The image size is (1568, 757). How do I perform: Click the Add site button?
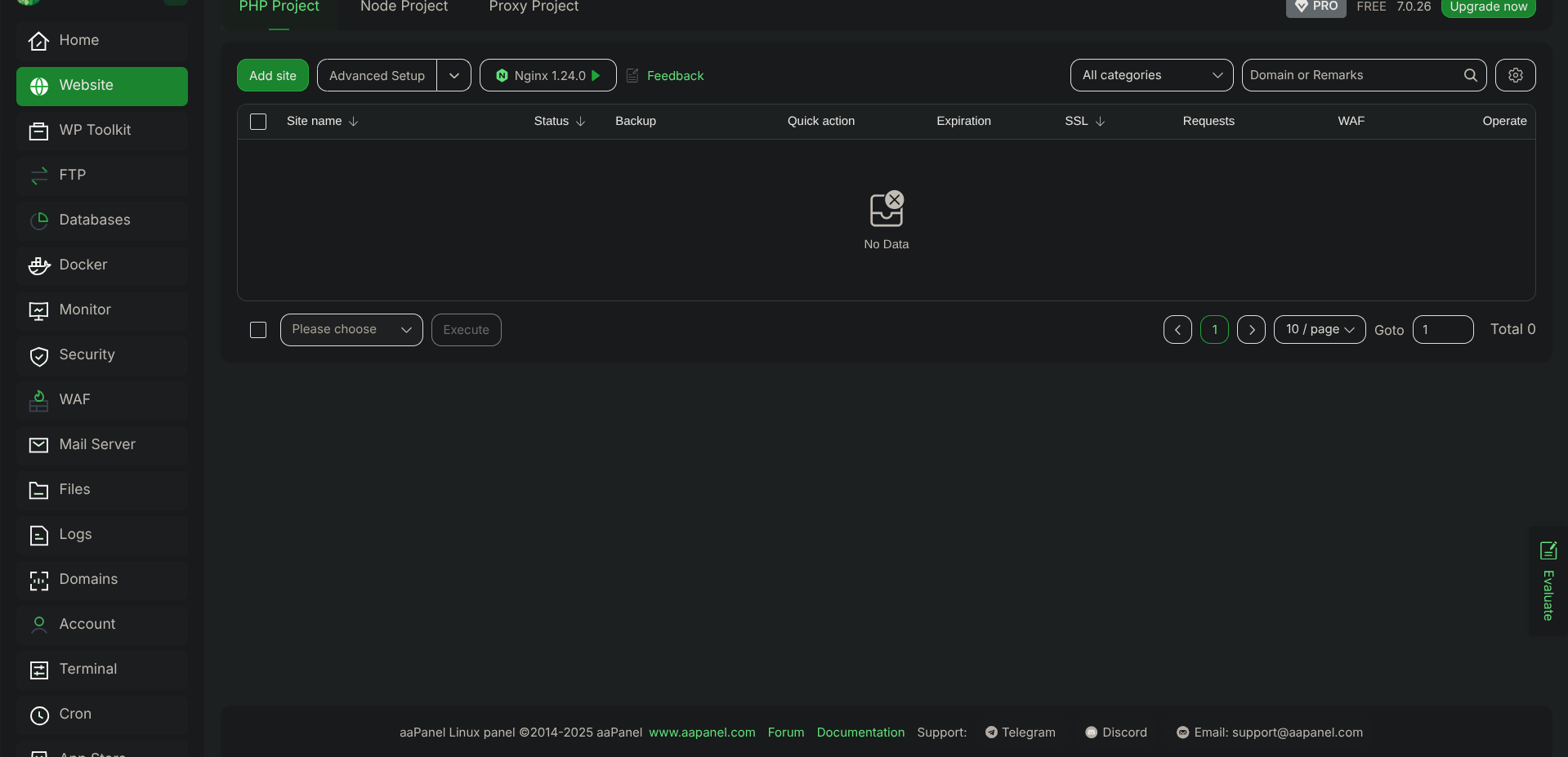click(x=273, y=75)
